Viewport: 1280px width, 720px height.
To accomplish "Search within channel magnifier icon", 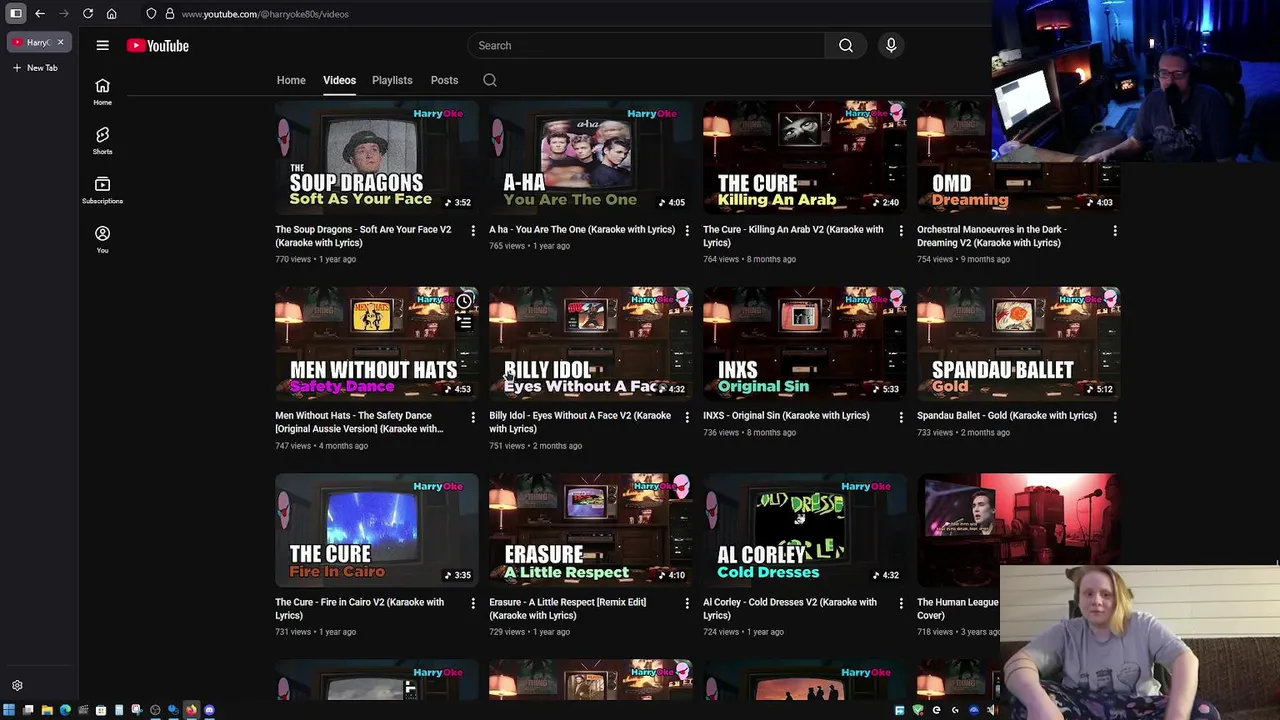I will [x=490, y=80].
